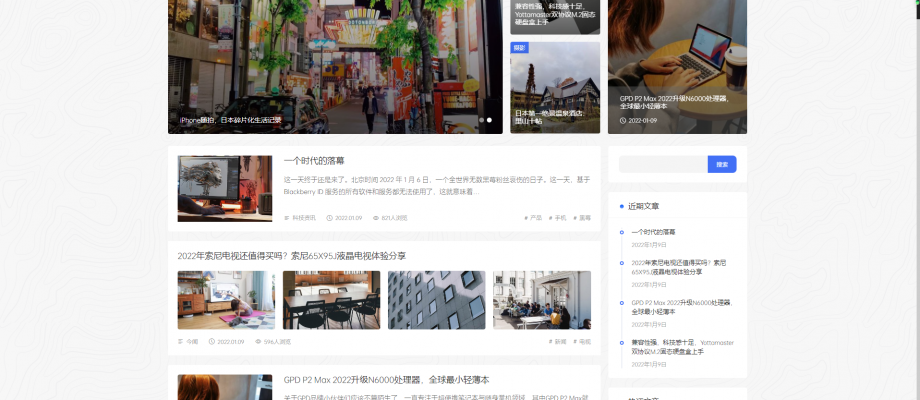The height and width of the screenshot is (400, 920).
Task: Select the 科技资讯 category link
Action: (x=304, y=218)
